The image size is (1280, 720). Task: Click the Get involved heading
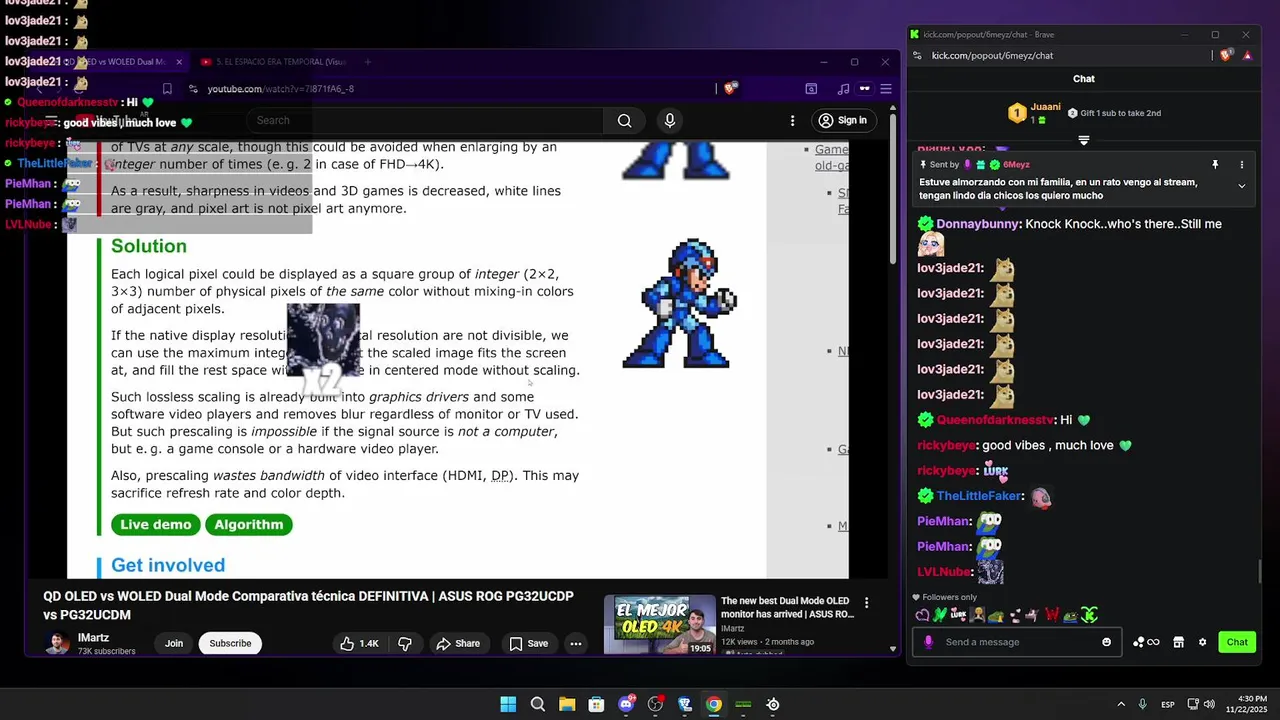tap(168, 565)
